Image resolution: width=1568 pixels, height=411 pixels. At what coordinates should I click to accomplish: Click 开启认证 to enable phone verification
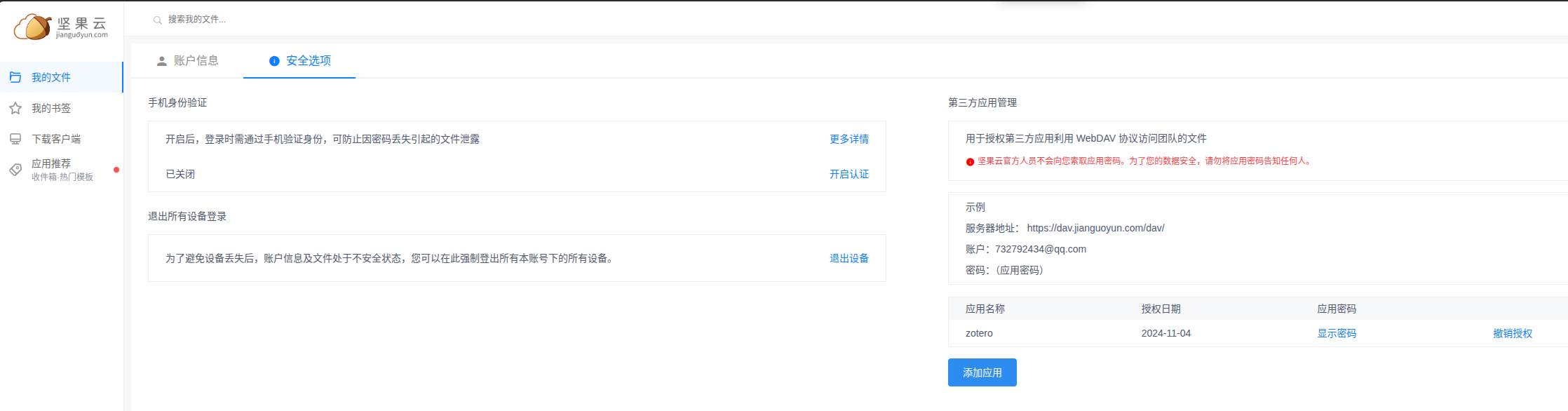[849, 174]
